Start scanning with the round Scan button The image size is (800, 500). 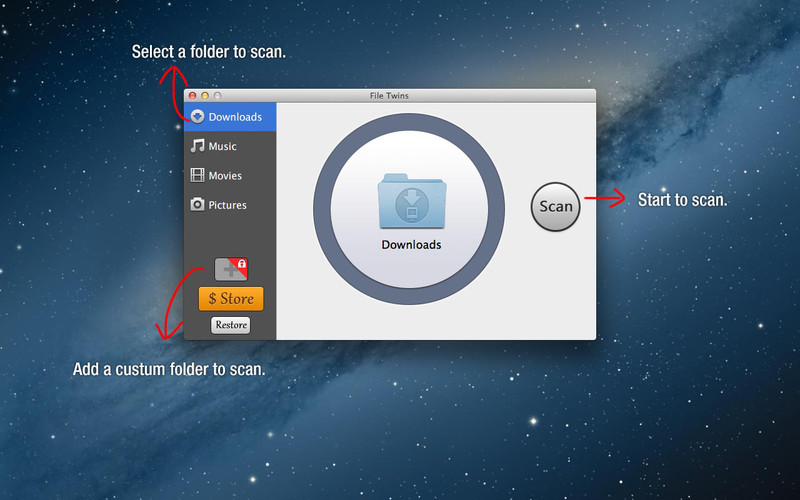pyautogui.click(x=556, y=207)
